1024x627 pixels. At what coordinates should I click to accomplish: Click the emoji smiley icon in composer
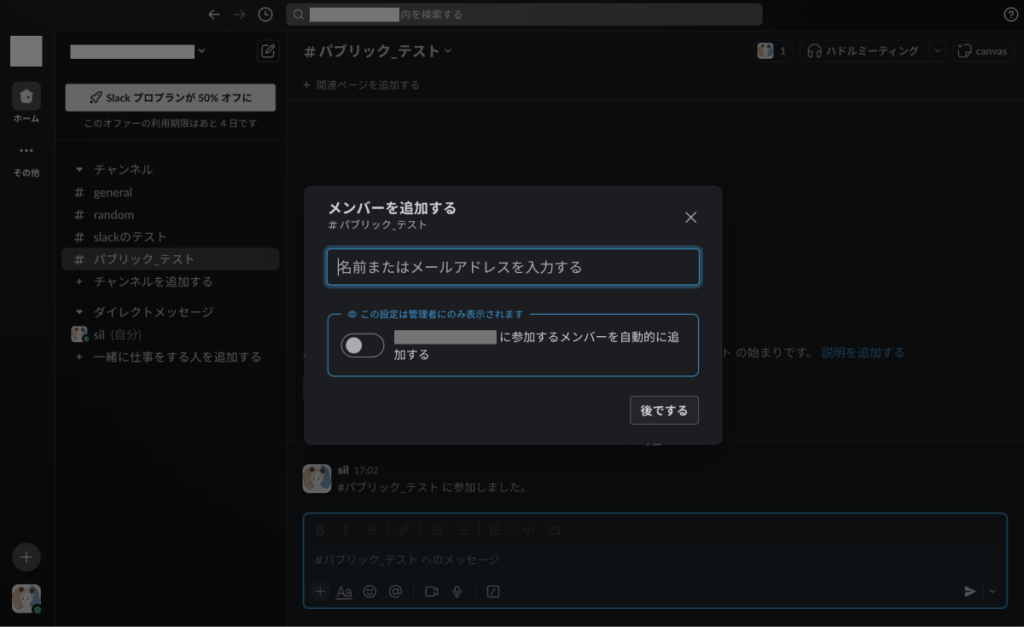(x=370, y=591)
